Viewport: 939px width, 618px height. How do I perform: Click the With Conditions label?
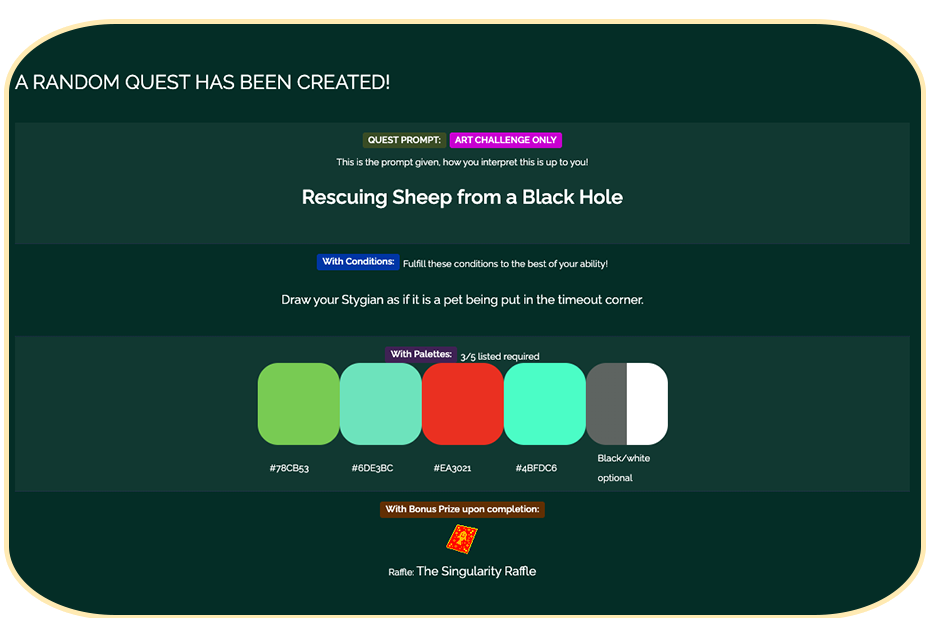[x=358, y=262]
